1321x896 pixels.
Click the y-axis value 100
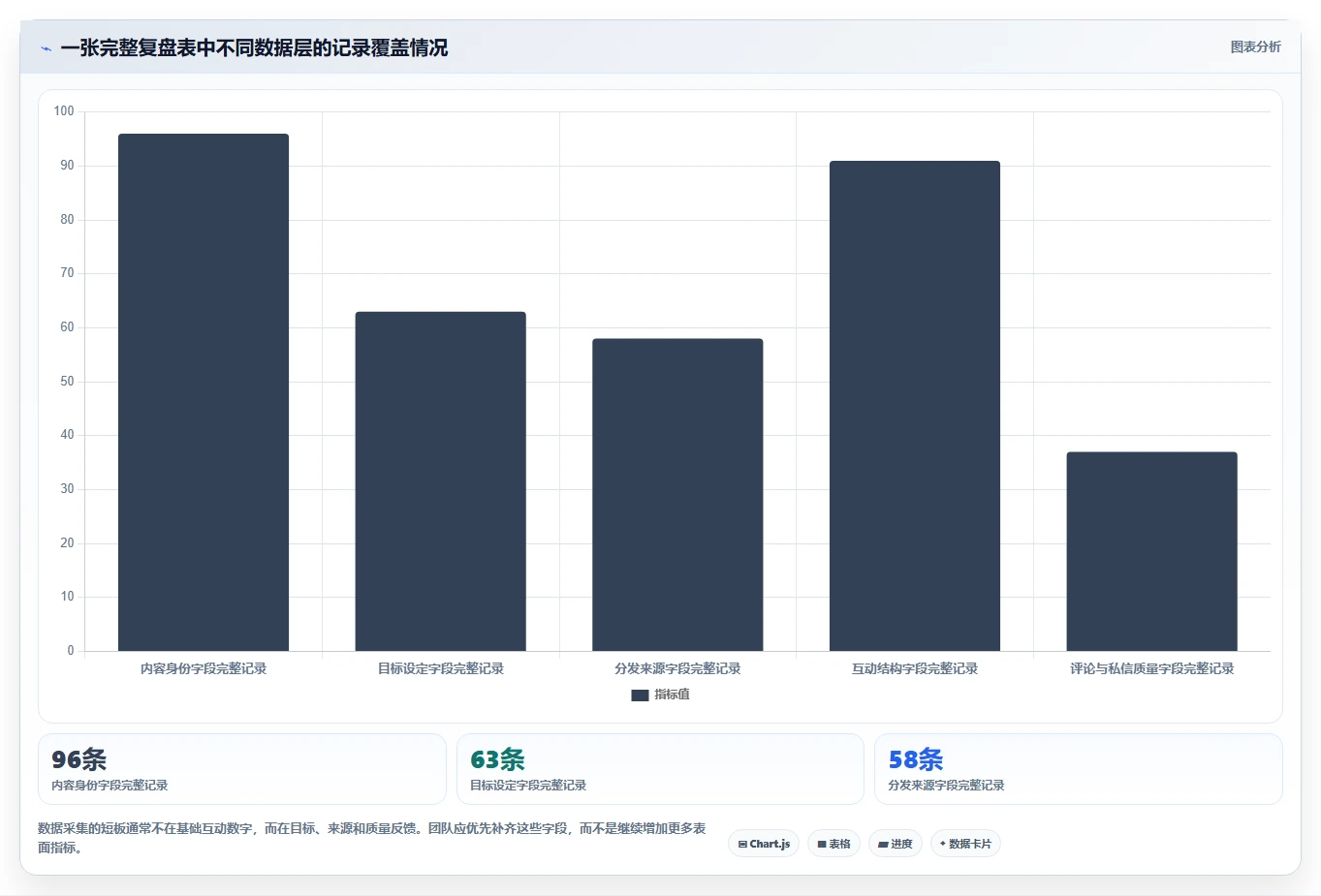pos(64,111)
